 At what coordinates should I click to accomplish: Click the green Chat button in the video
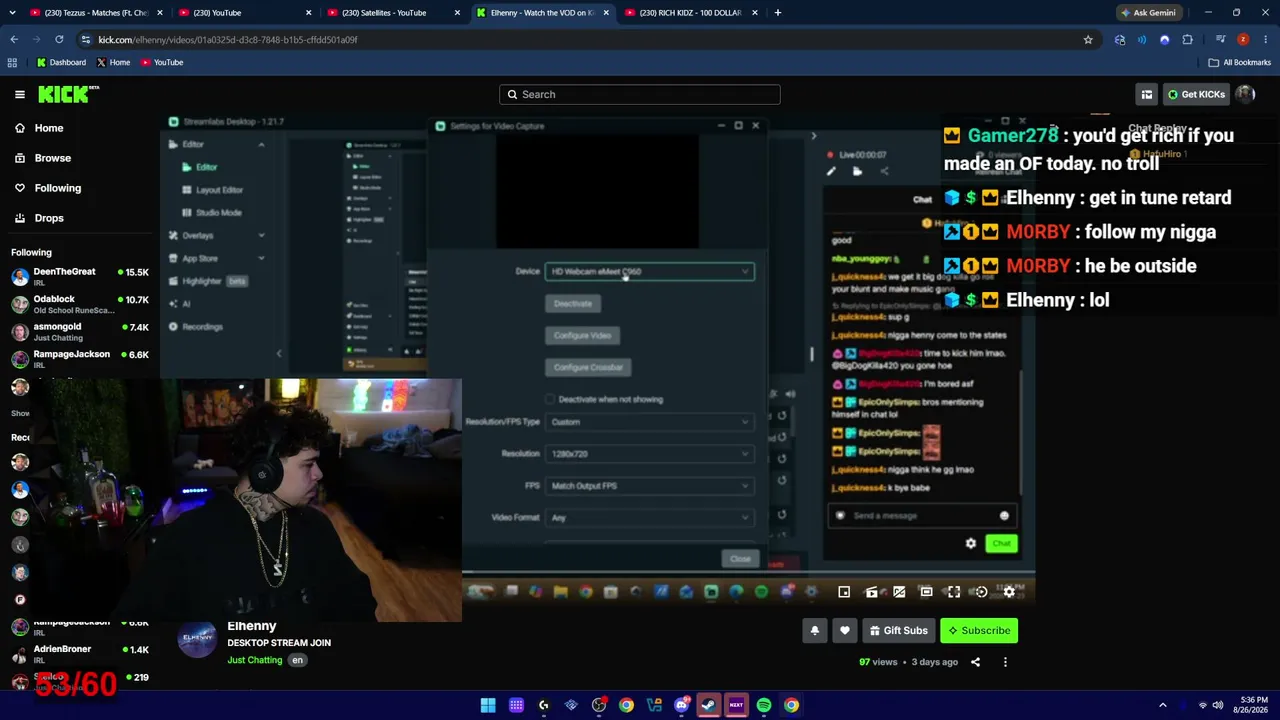1001,543
